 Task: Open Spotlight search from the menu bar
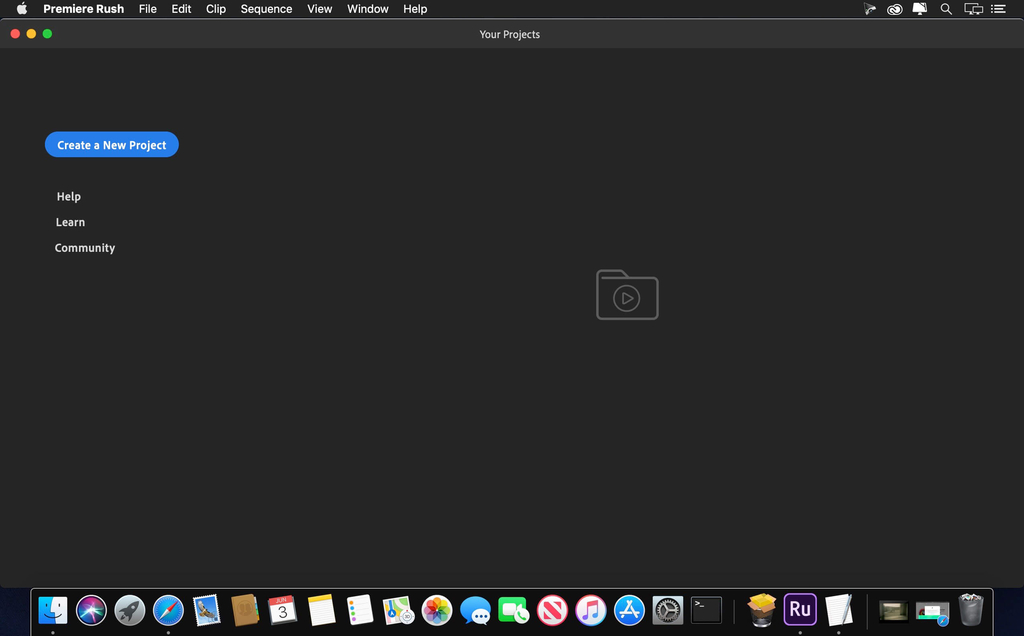946,9
